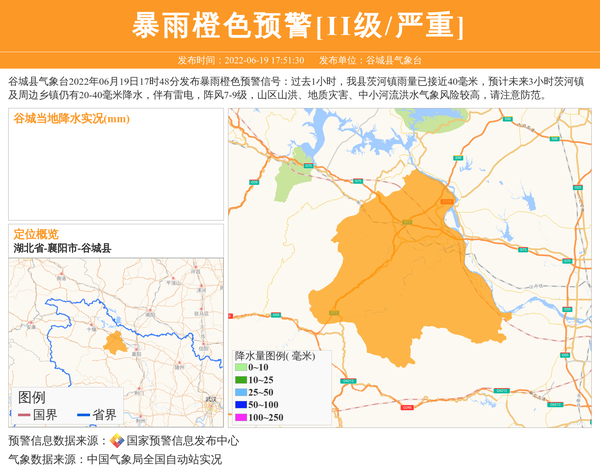Click the 中国气象局全国自动站实况 source text
600x471 pixels.
[x=153, y=459]
